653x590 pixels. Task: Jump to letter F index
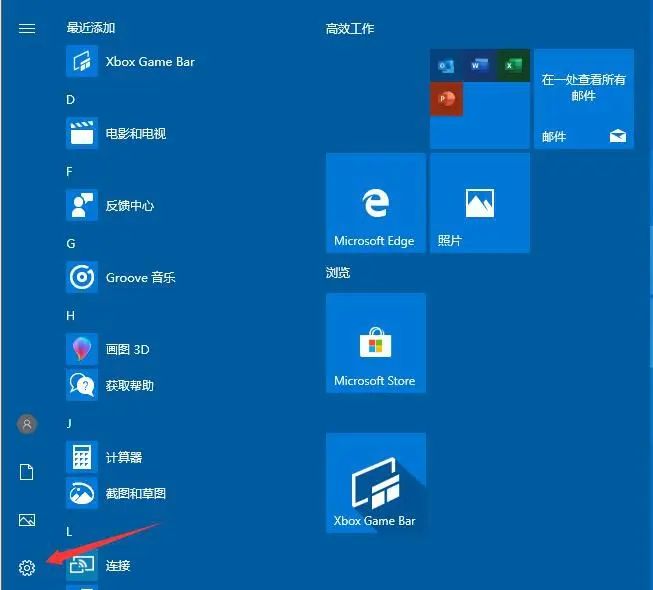[70, 171]
